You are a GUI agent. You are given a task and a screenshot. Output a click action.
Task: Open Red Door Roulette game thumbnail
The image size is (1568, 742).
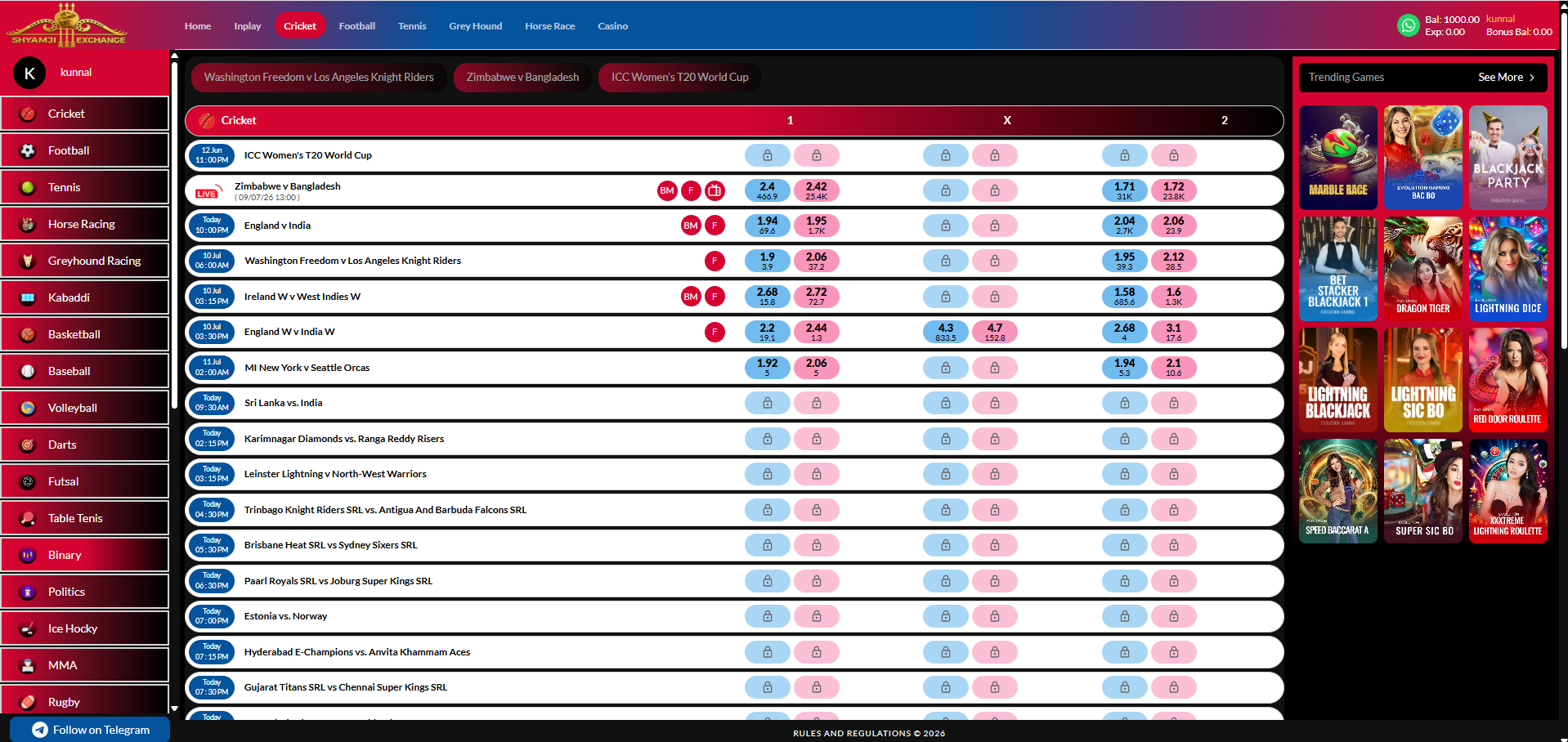click(x=1508, y=380)
